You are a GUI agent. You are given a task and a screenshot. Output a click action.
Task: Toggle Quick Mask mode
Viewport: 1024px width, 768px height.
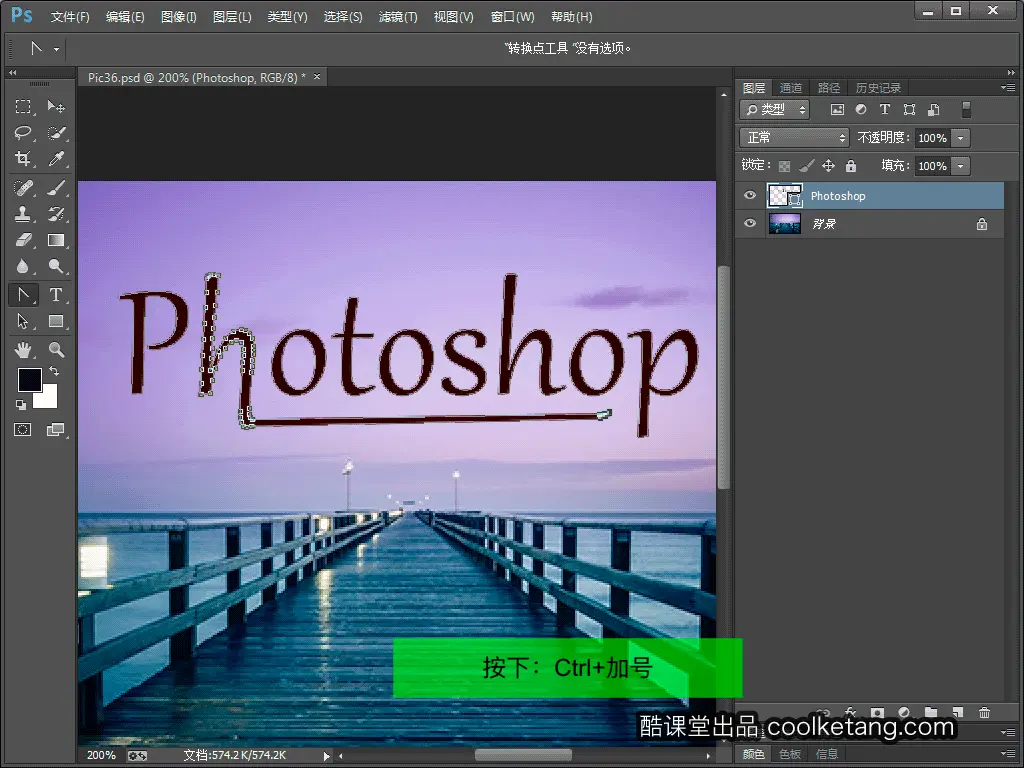tap(23, 430)
